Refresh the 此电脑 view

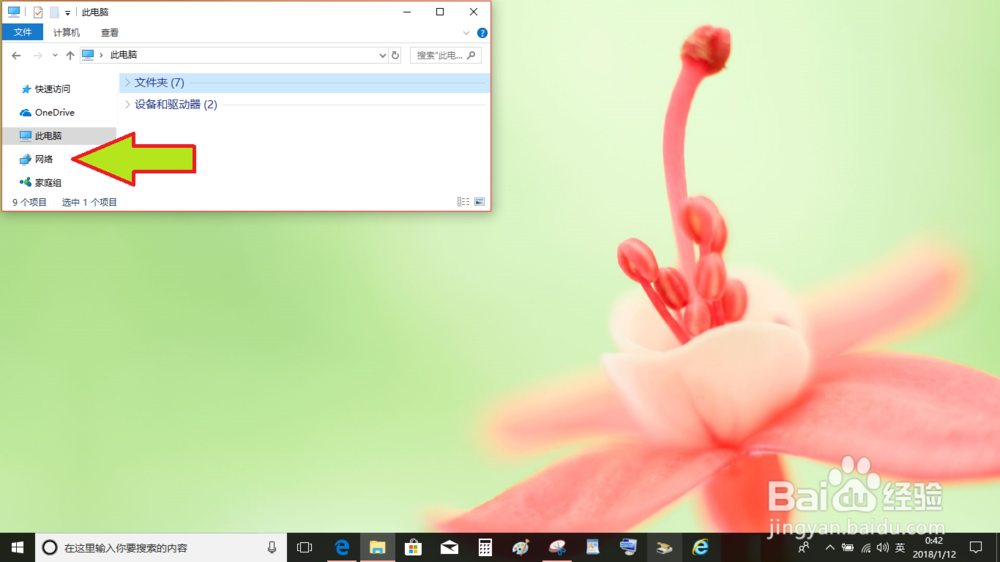[395, 55]
